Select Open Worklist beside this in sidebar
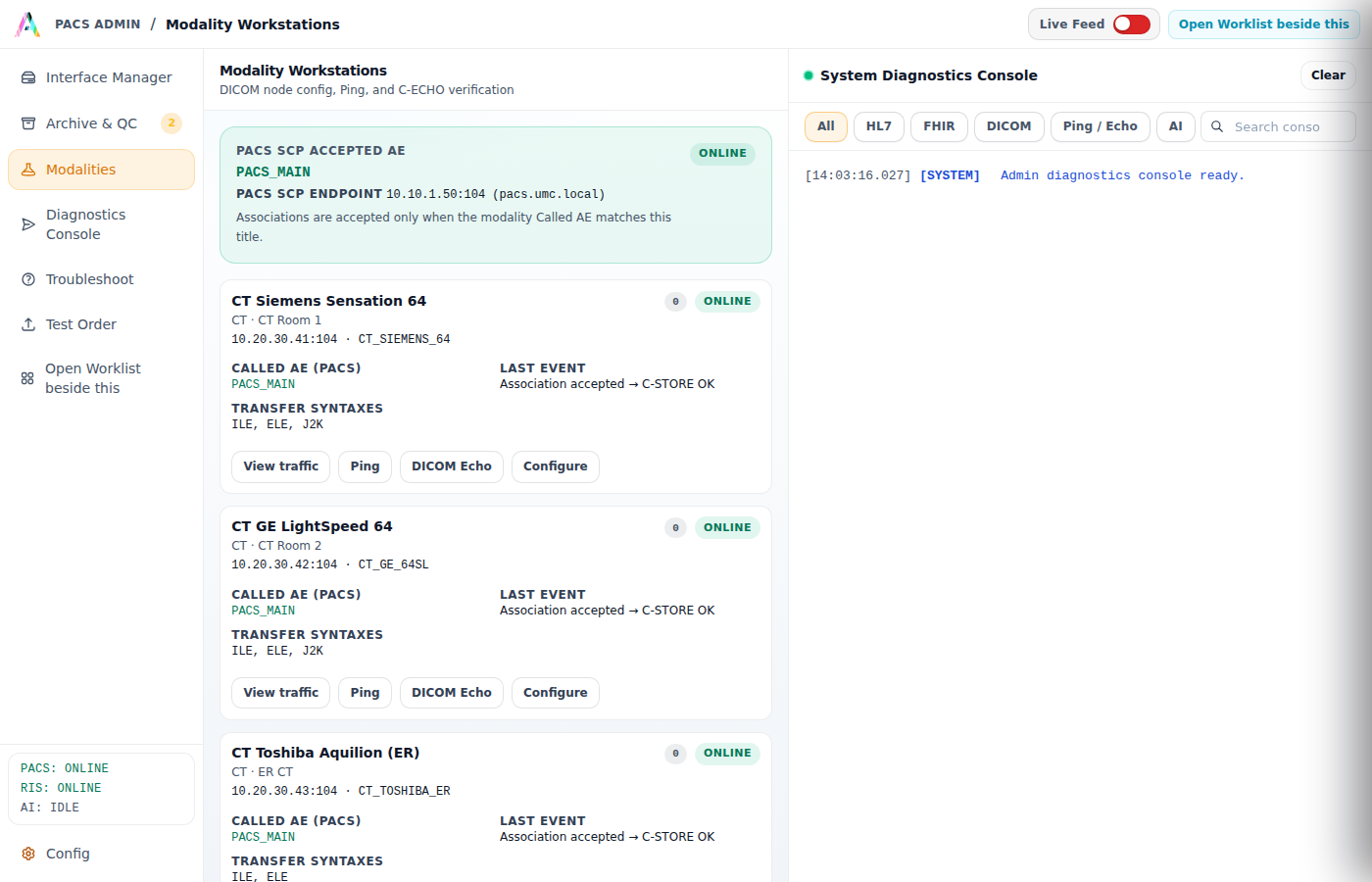This screenshot has width=1372, height=882. click(101, 378)
